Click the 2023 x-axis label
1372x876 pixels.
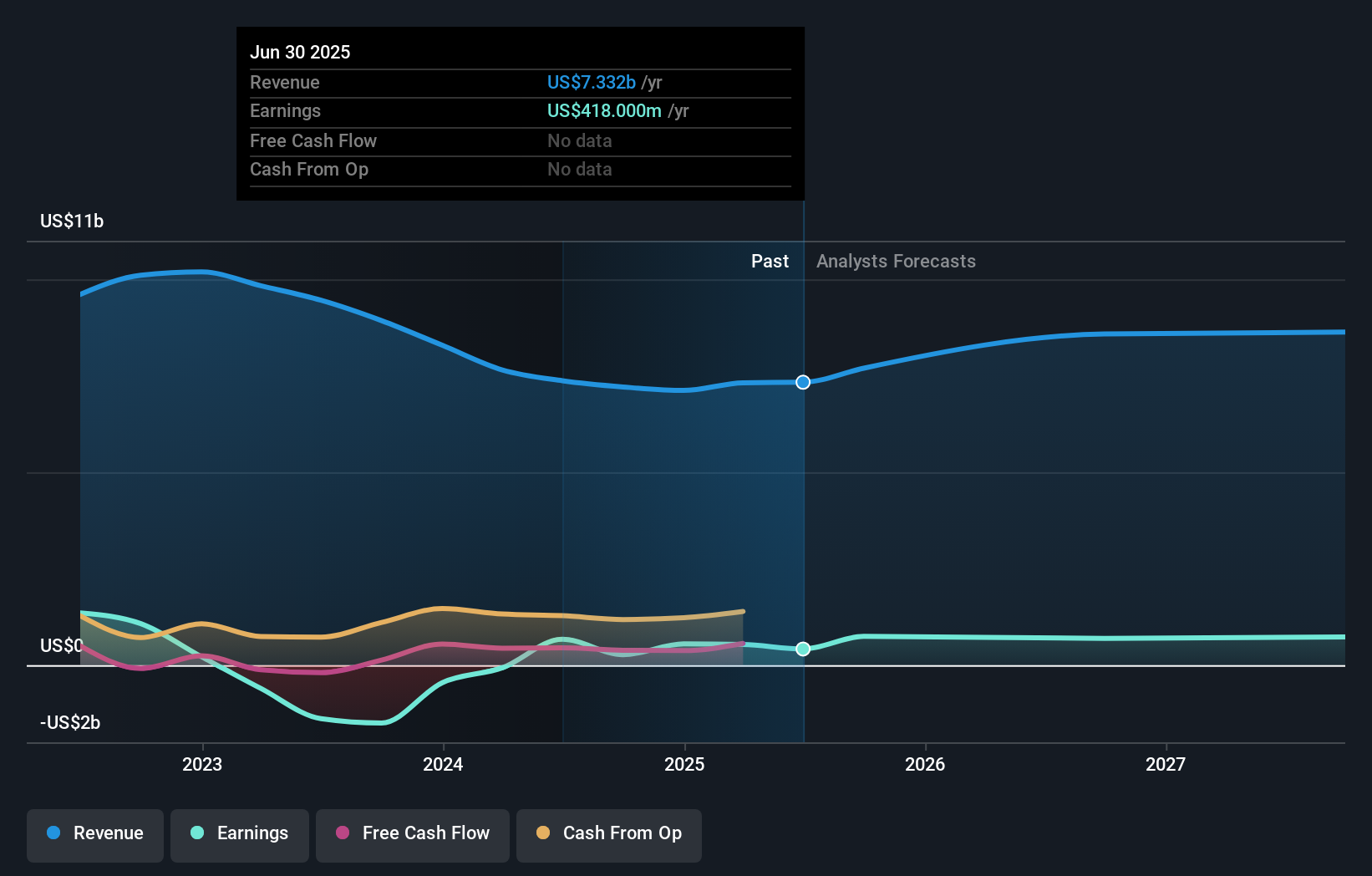(x=202, y=764)
